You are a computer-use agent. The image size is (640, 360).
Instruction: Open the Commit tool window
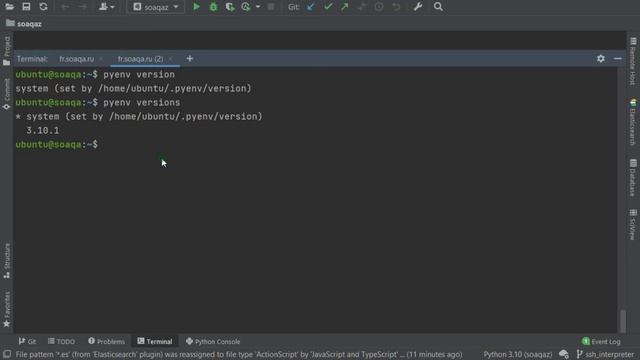coord(7,94)
